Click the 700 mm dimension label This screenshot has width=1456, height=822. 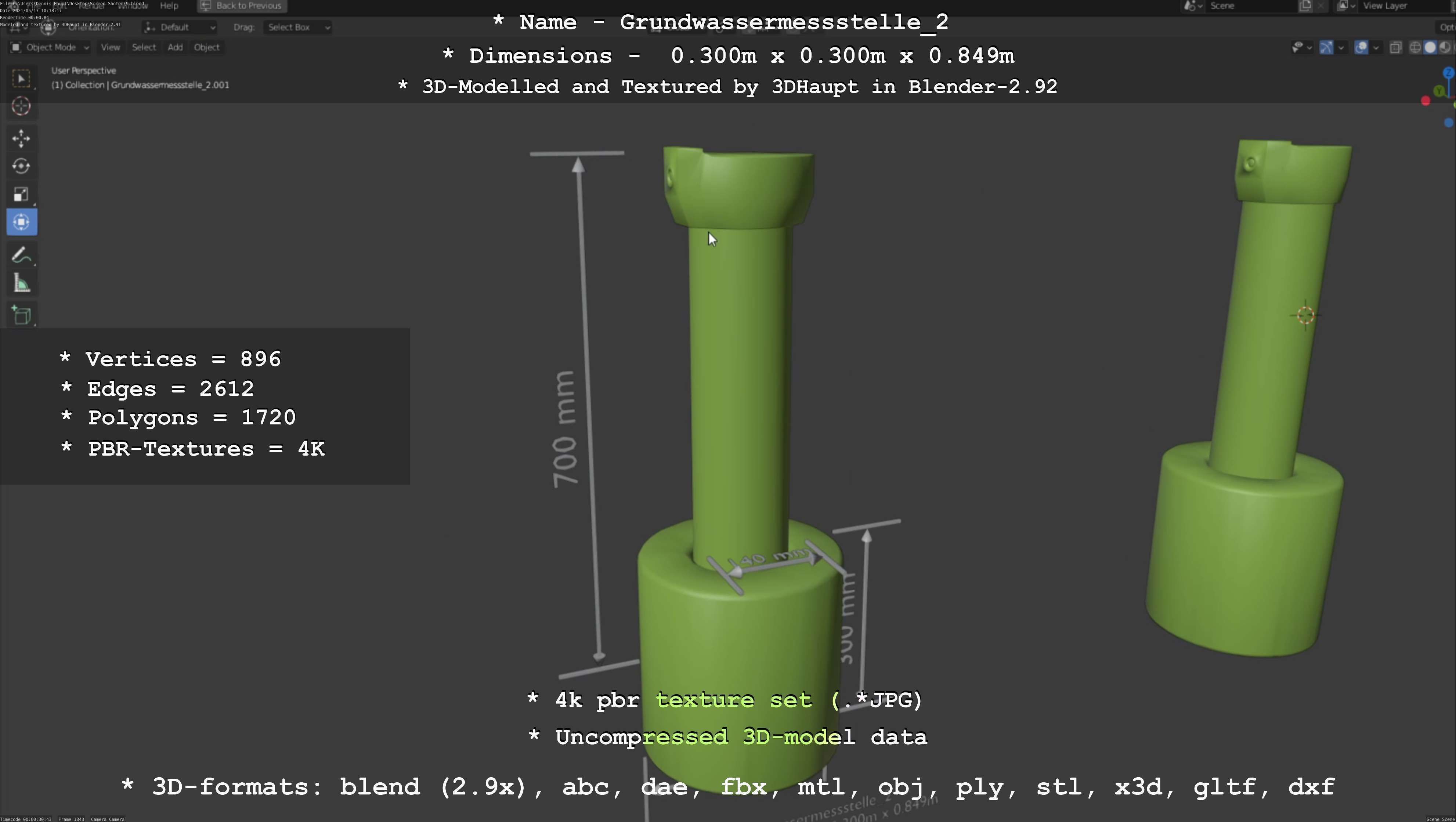click(565, 430)
